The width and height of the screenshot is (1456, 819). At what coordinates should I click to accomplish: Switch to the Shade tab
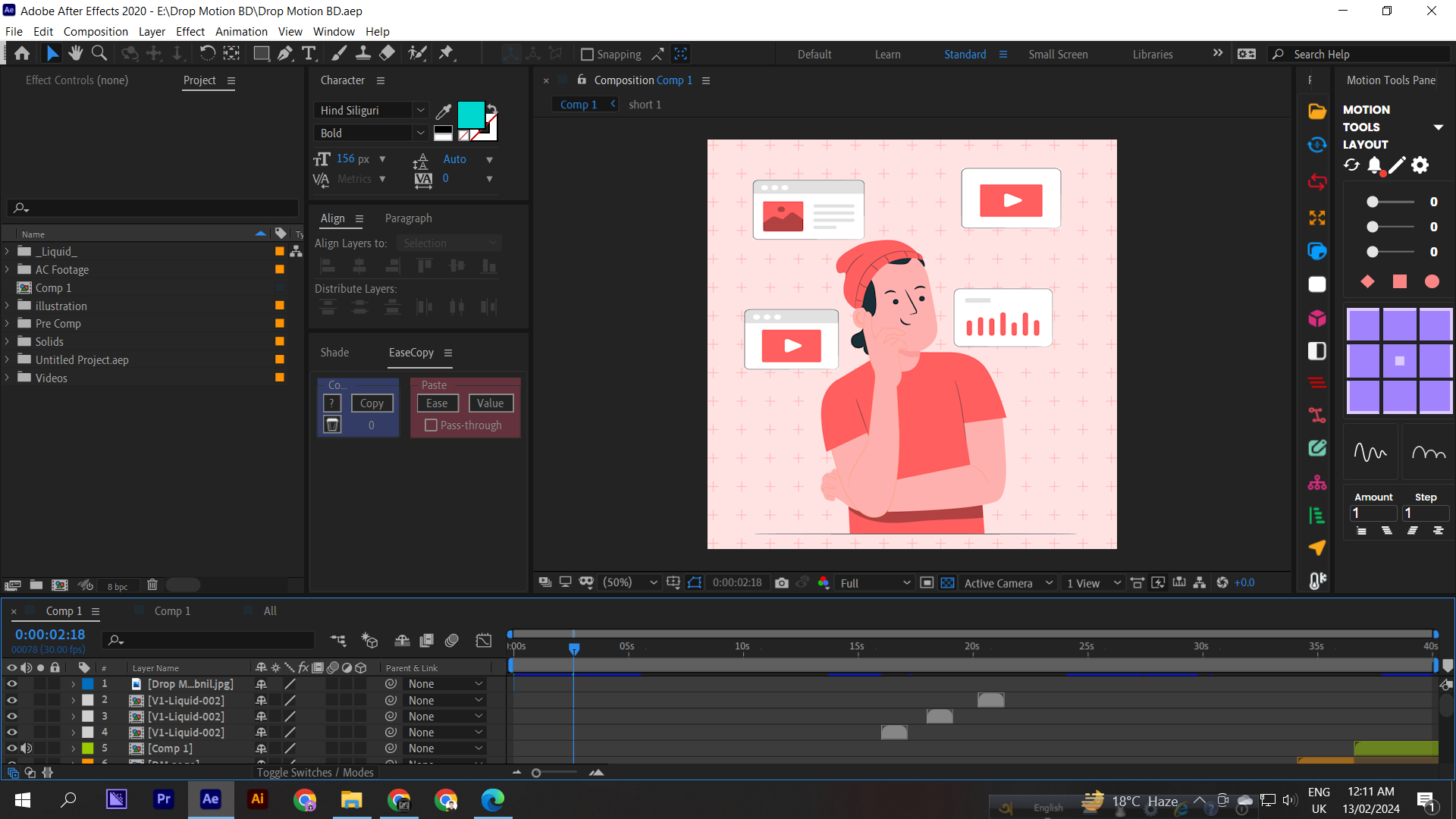coord(334,353)
